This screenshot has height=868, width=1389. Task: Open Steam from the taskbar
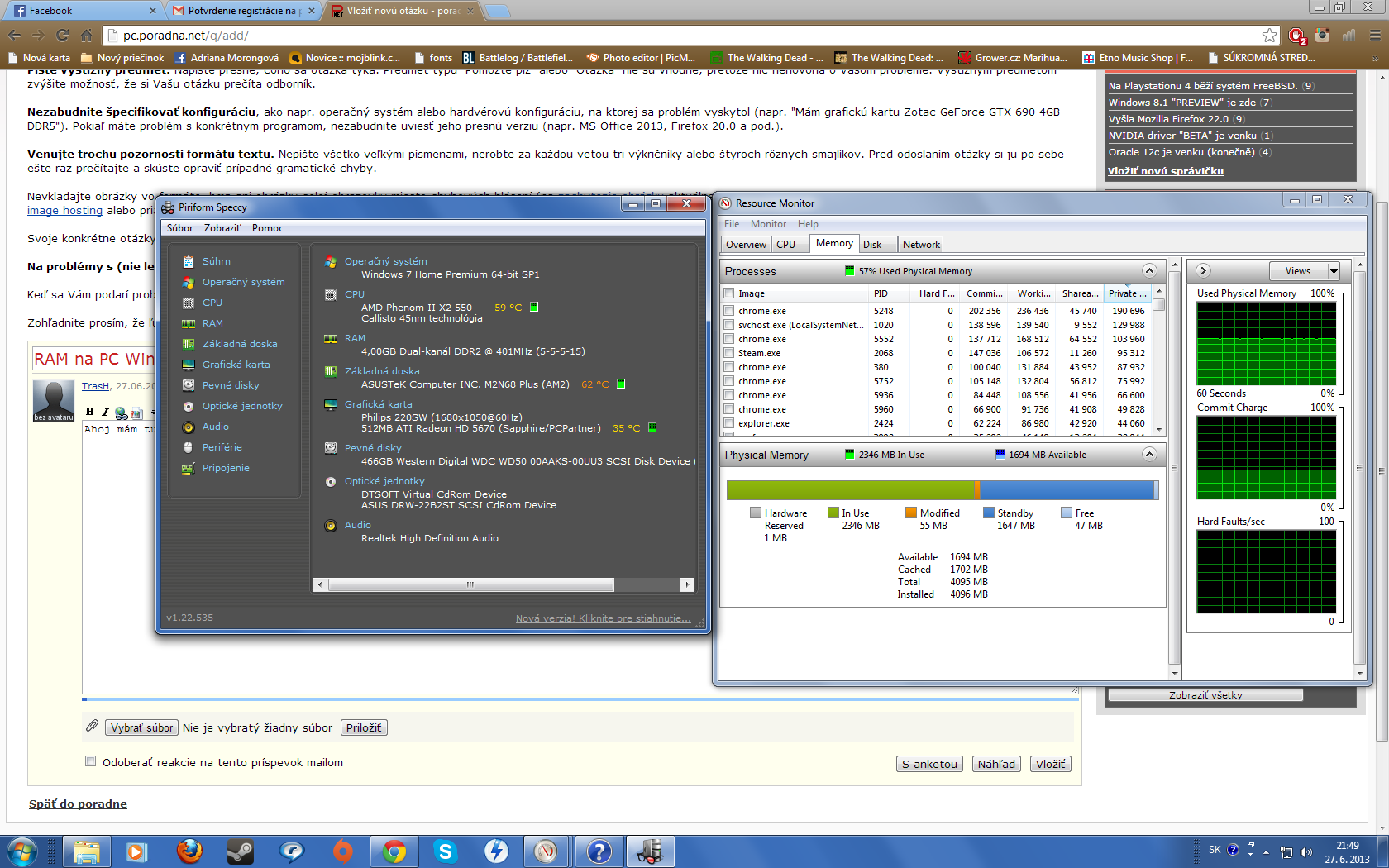pos(241,851)
